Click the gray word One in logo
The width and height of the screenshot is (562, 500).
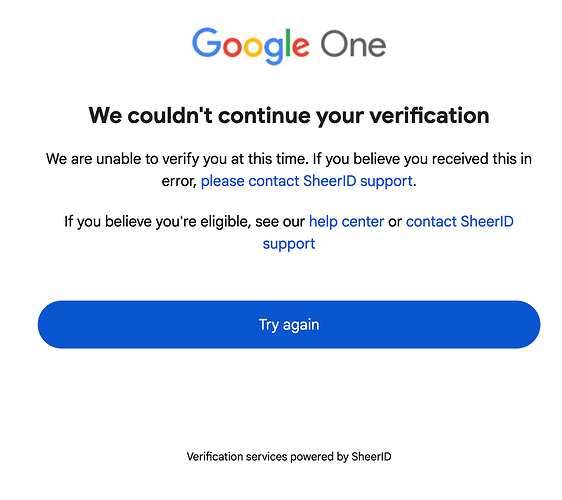click(x=353, y=44)
